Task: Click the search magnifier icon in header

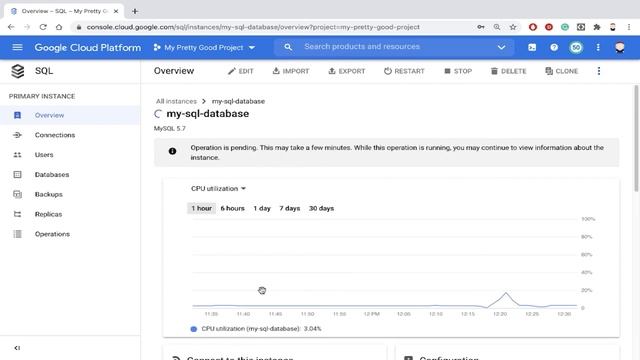Action: pos(288,47)
